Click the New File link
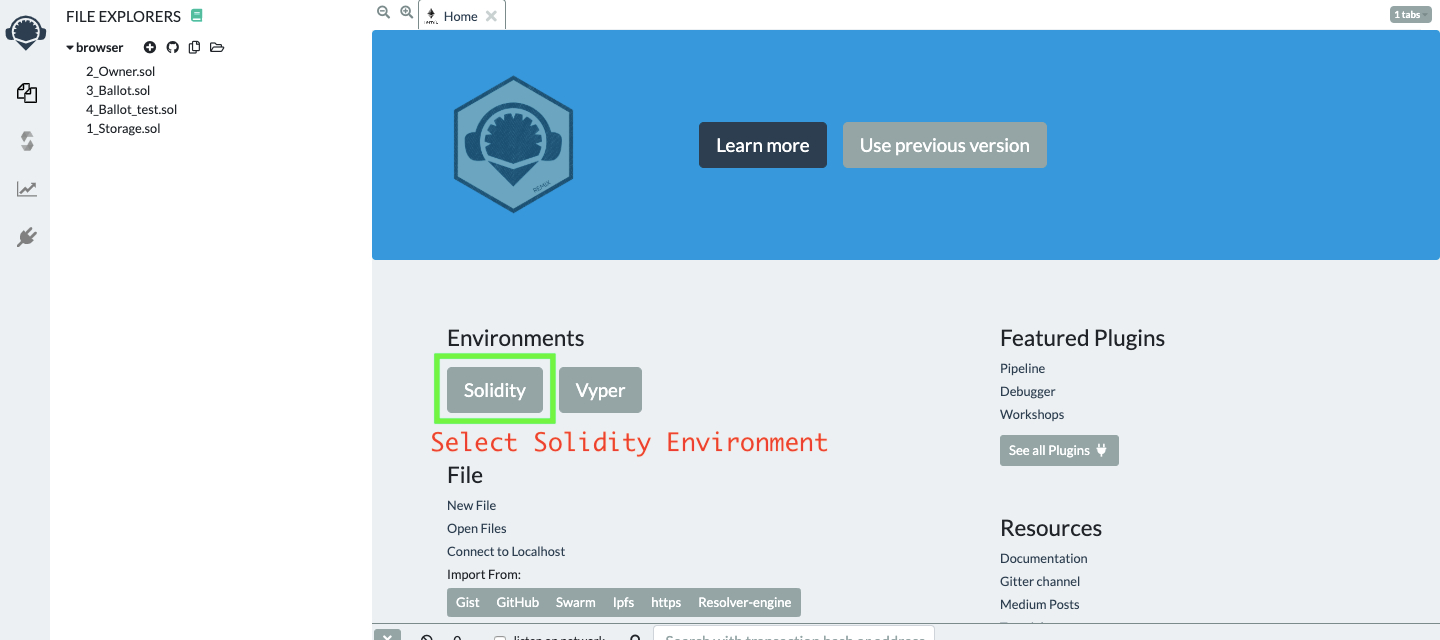 click(471, 506)
